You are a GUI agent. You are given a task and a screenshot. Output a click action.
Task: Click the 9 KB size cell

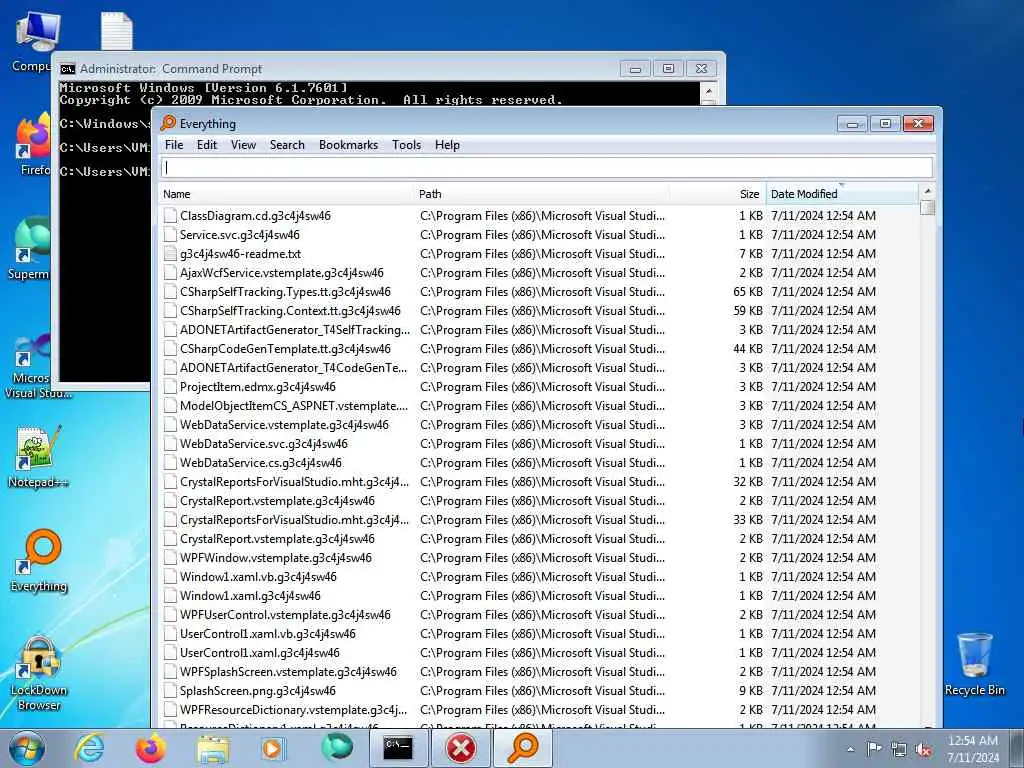coord(751,690)
